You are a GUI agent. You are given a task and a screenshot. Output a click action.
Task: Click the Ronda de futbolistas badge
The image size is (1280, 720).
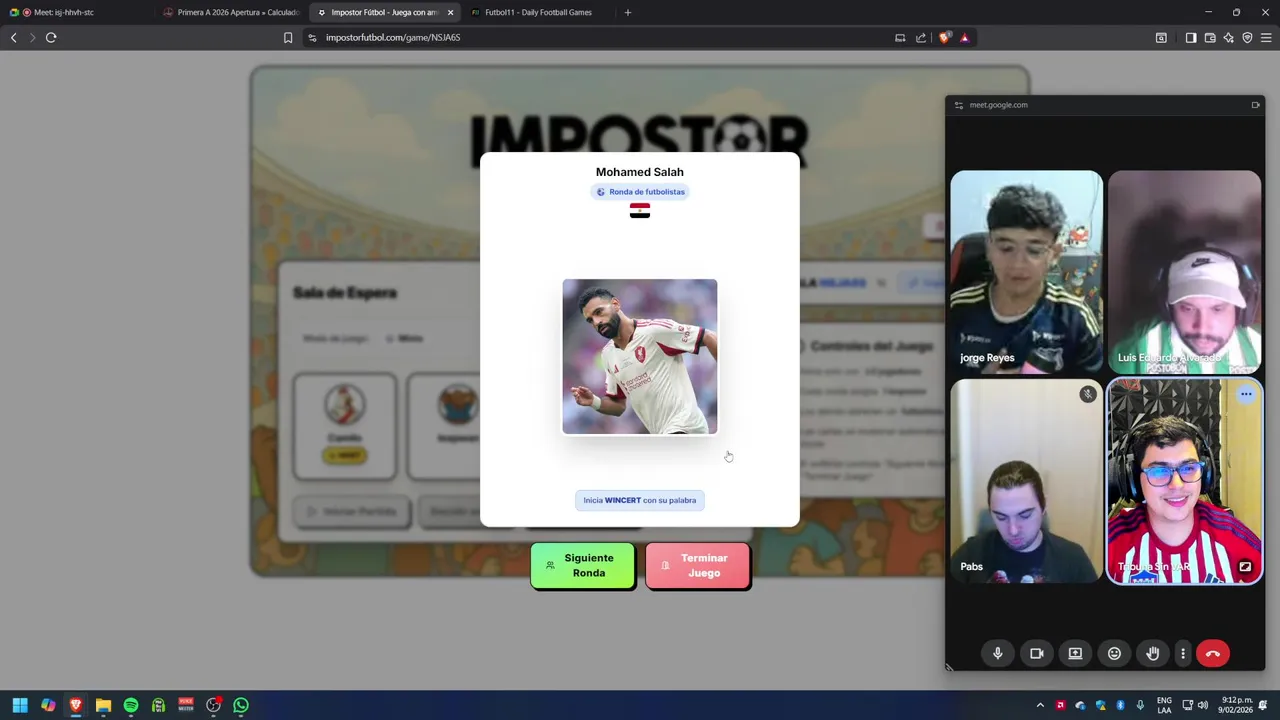(x=640, y=192)
